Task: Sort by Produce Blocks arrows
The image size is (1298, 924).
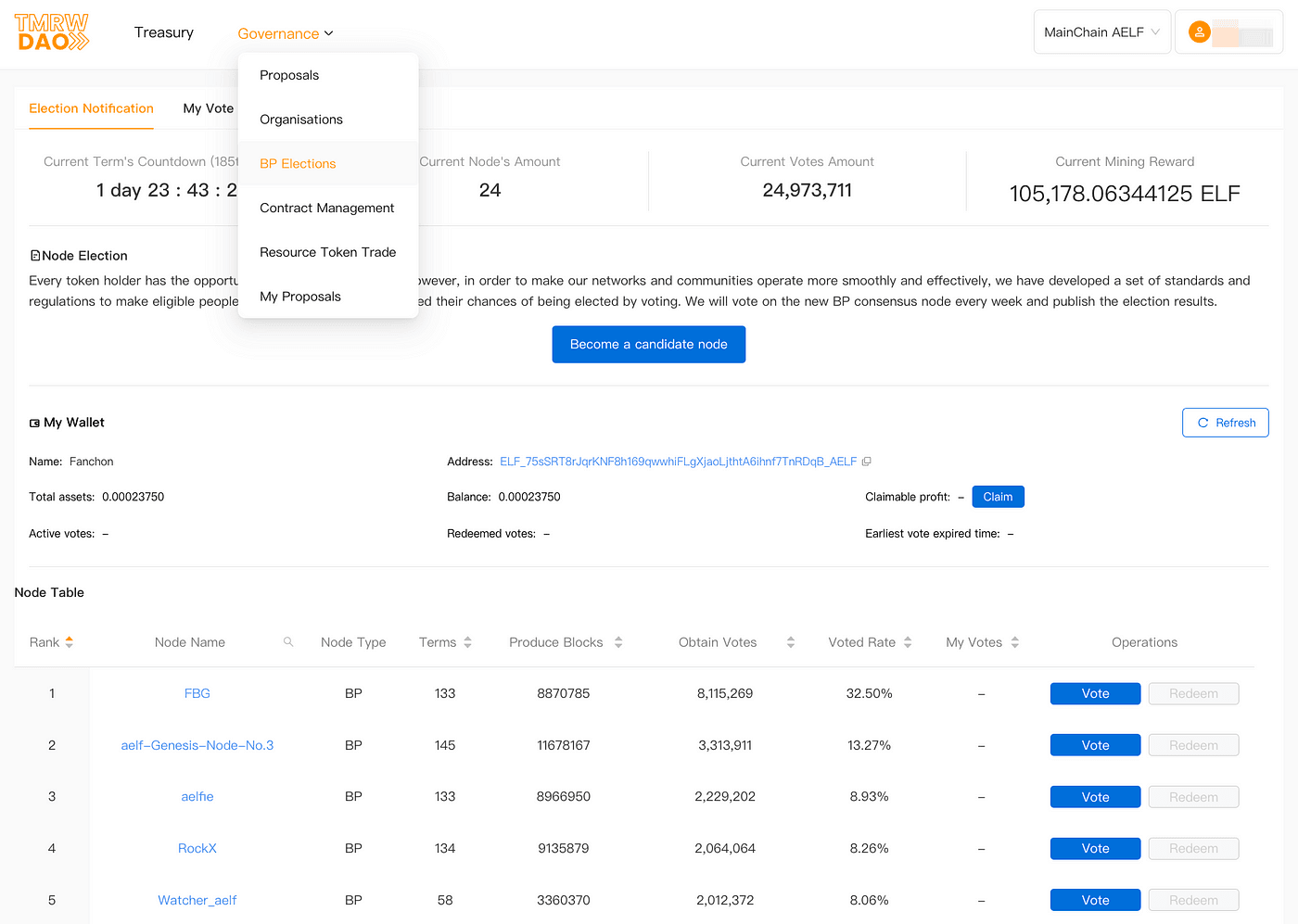Action: [x=618, y=642]
